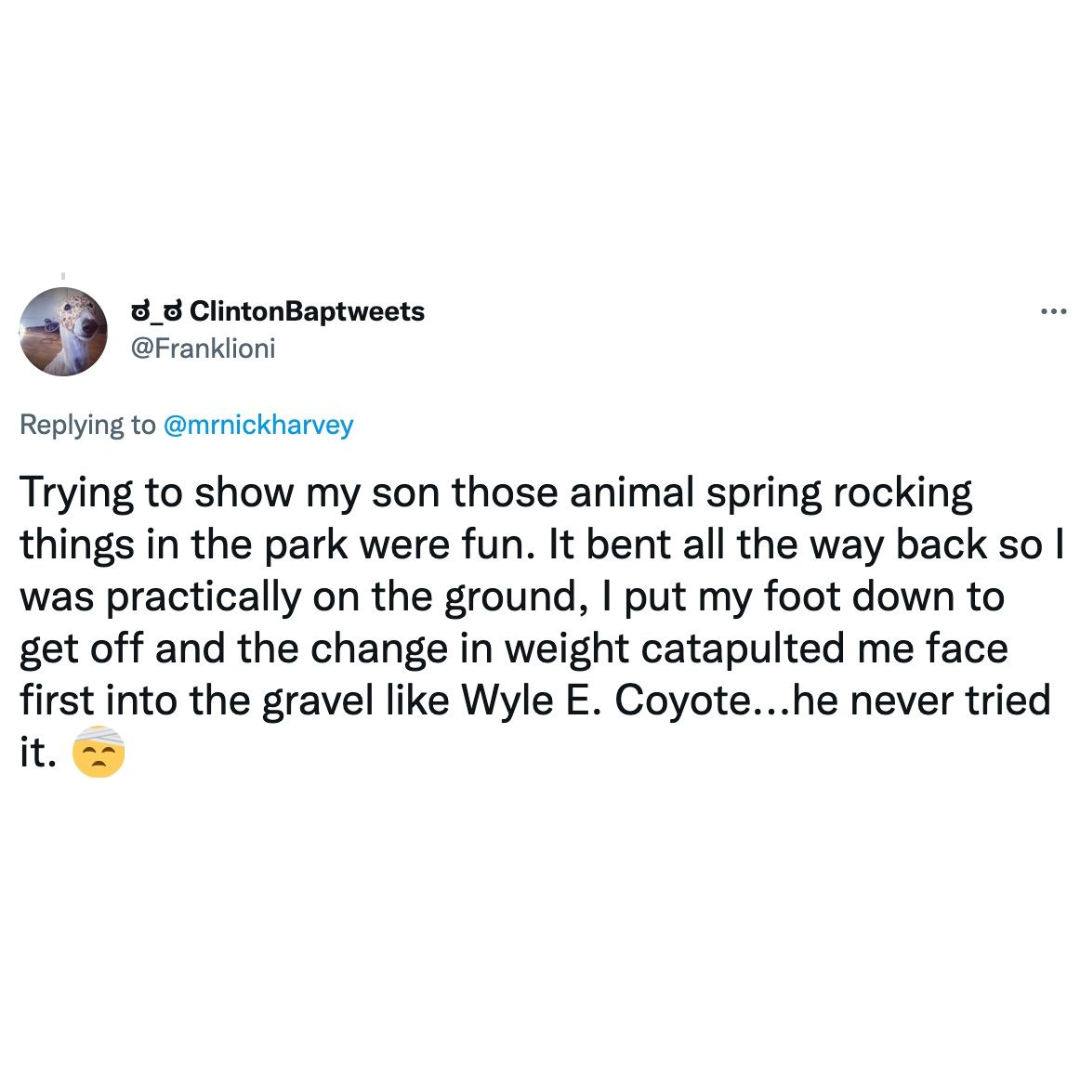Click the phrase "animal spring rocking"
The image size is (1080, 1080).
765,493
